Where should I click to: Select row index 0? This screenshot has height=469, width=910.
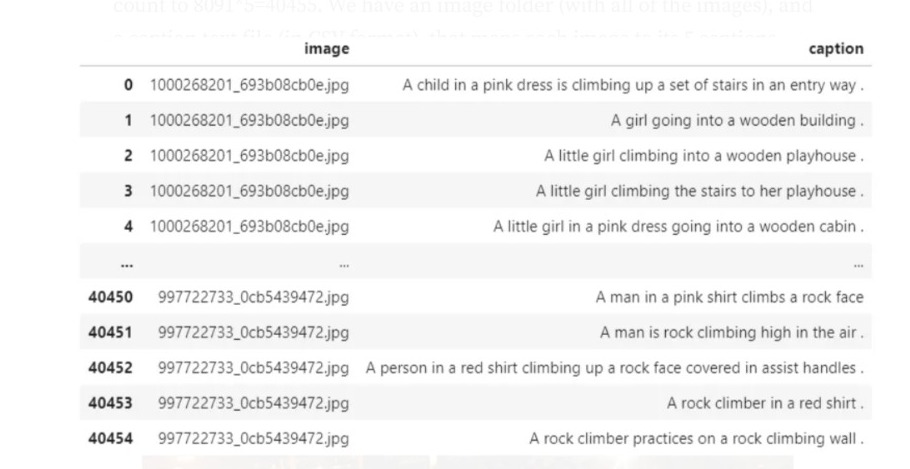128,85
